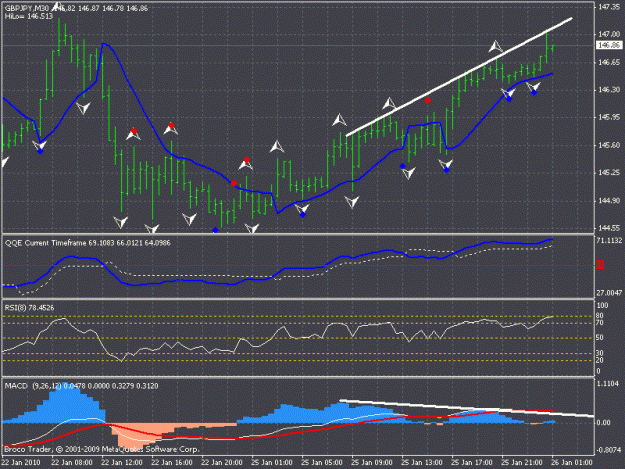
Task: Select the current price tag 146.86
Action: click(609, 45)
